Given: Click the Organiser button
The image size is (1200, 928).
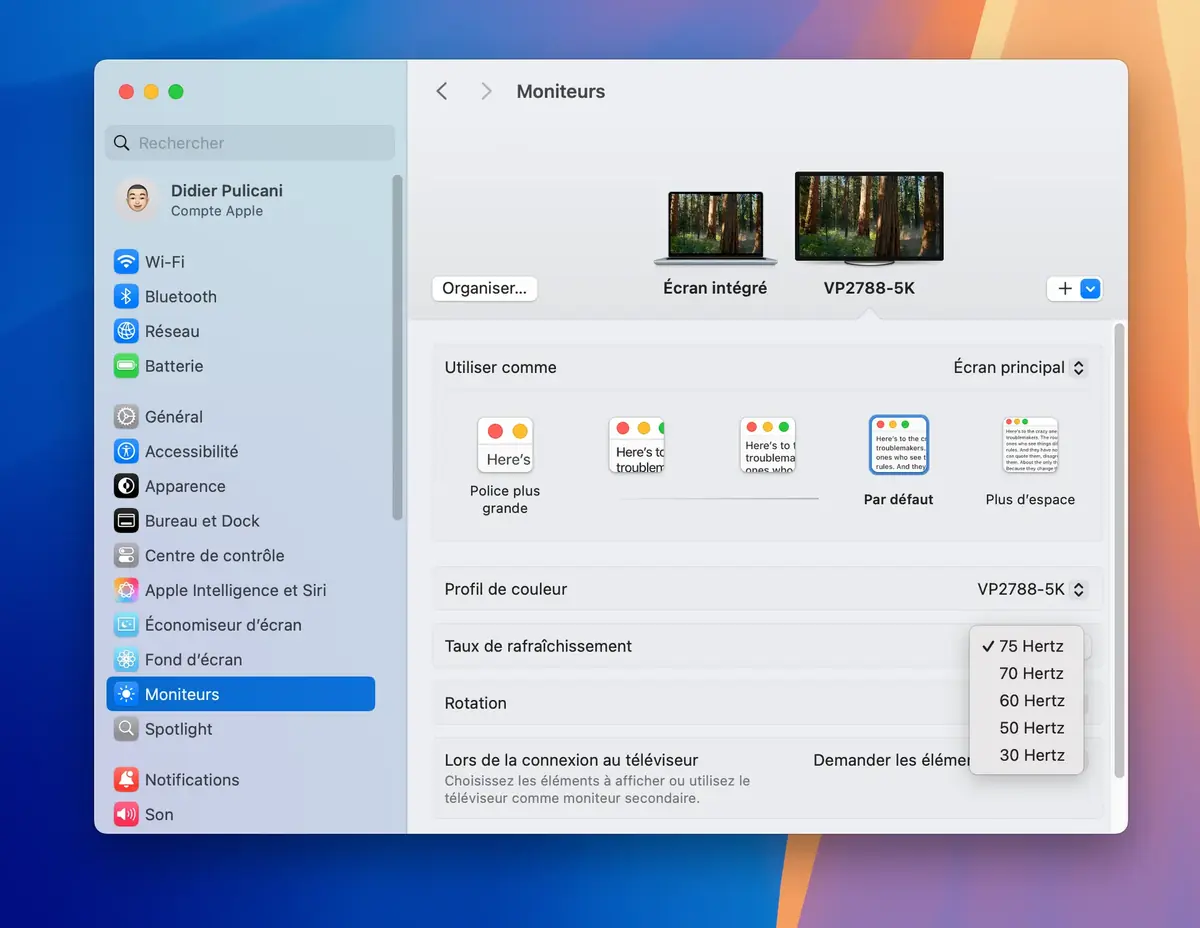Looking at the screenshot, I should [x=484, y=288].
